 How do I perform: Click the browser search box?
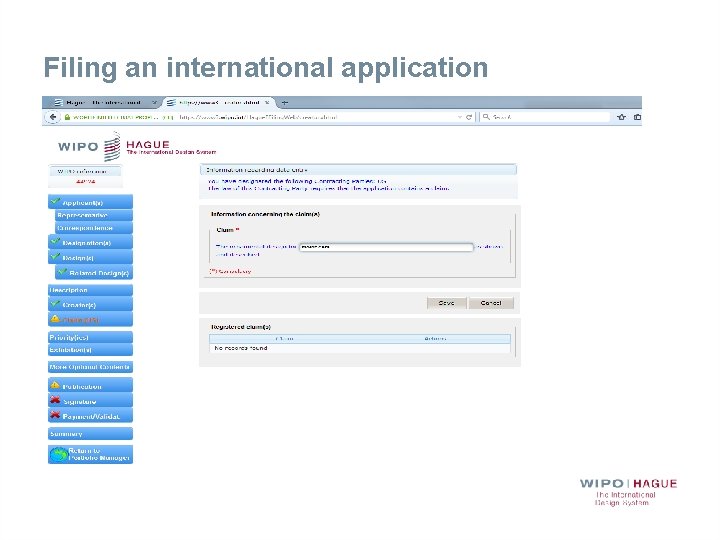pos(545,117)
